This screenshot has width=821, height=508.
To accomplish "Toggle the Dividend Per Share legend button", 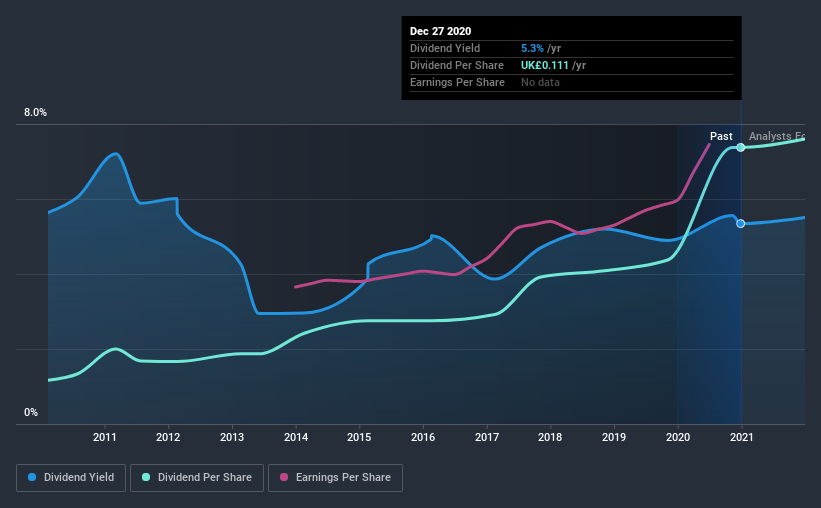I will (x=199, y=478).
